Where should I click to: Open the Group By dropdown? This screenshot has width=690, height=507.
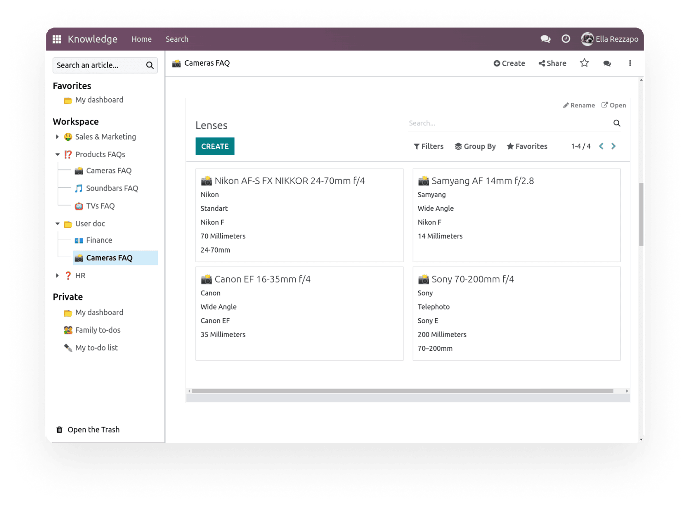pyautogui.click(x=475, y=146)
